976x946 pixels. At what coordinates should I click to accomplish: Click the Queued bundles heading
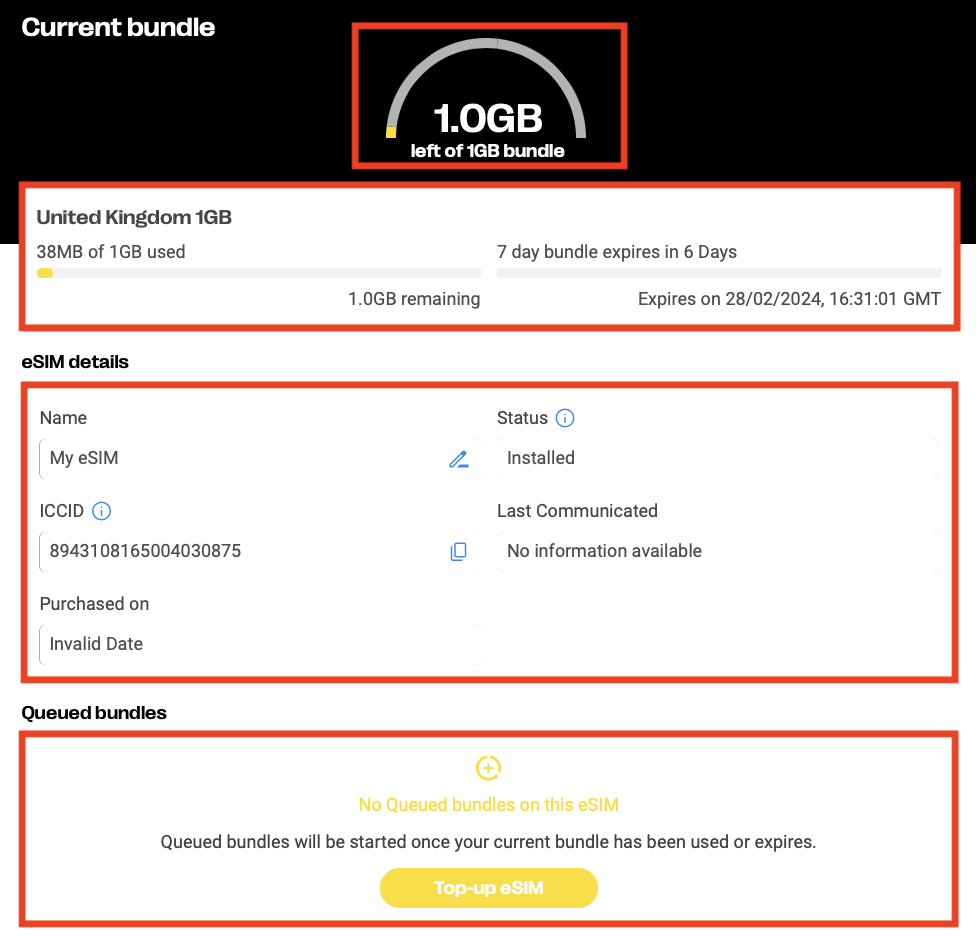tap(94, 713)
